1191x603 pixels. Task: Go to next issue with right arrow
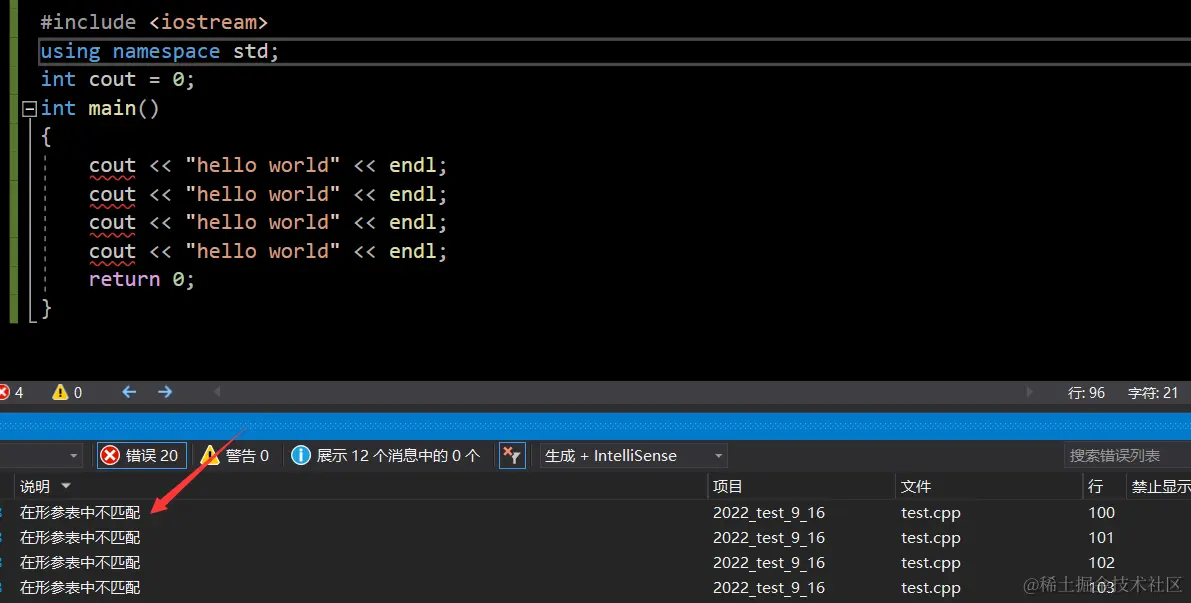[165, 392]
